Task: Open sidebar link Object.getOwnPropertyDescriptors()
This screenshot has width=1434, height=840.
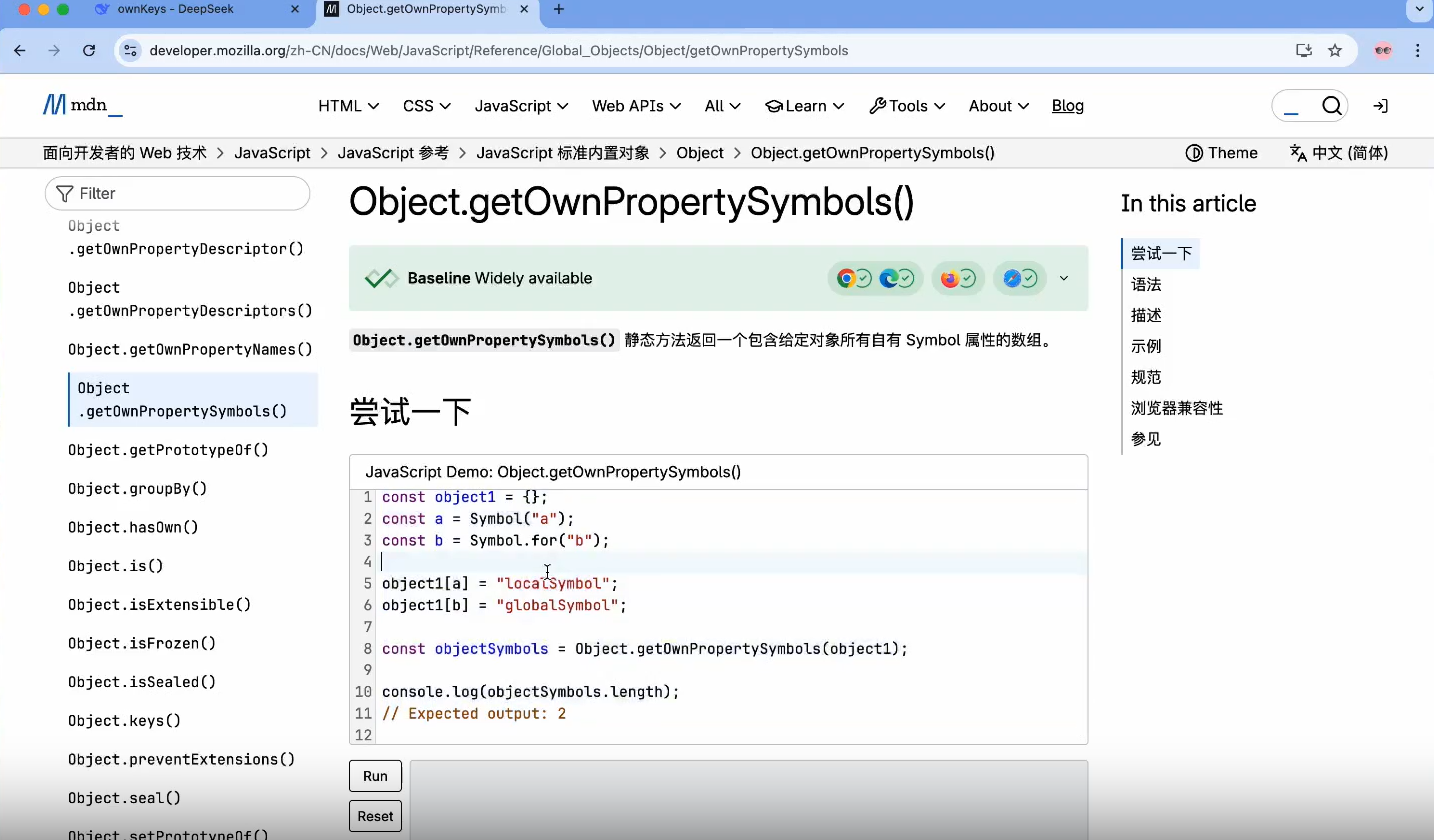Action: tap(190, 299)
